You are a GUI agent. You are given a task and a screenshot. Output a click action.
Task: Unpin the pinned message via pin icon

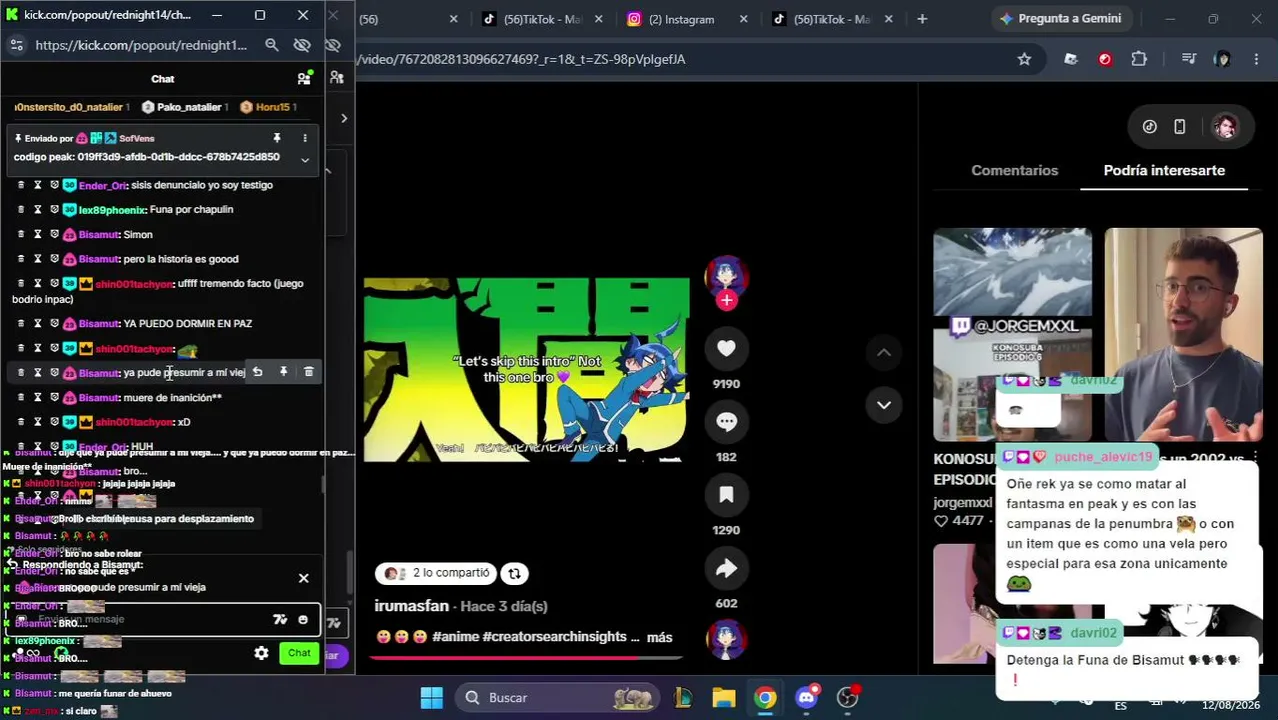[x=277, y=138]
